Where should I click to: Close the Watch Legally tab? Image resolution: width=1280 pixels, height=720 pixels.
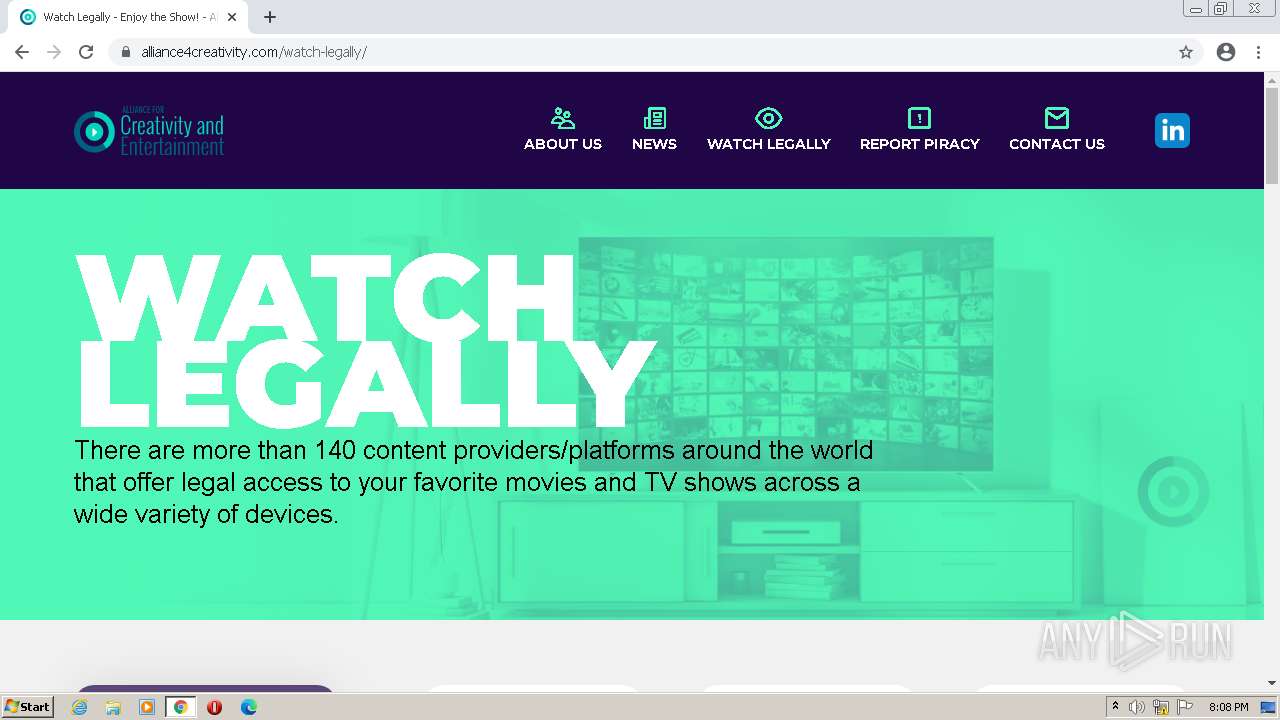pos(232,17)
